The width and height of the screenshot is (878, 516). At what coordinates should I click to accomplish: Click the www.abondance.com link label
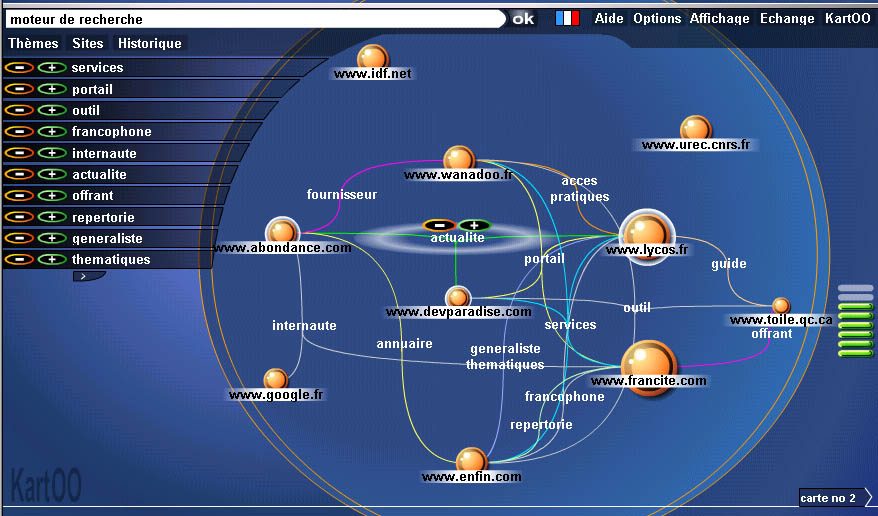click(x=283, y=248)
